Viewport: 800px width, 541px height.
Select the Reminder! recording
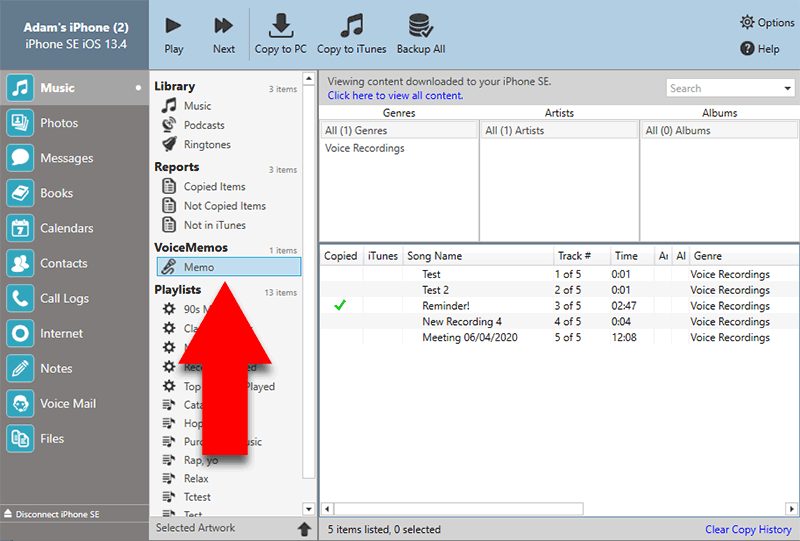(x=559, y=306)
